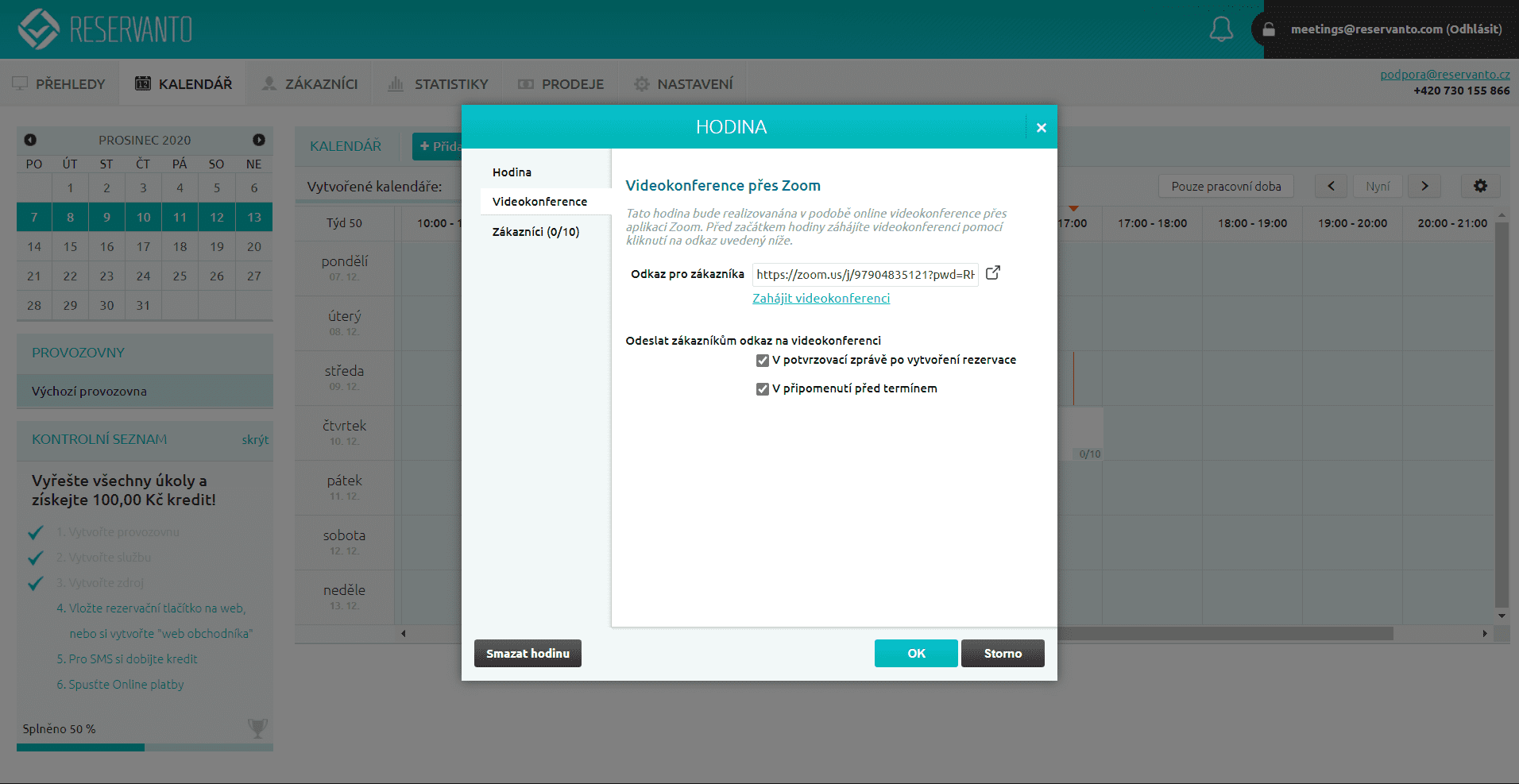Toggle Pouze pracovní doba view

1225,186
